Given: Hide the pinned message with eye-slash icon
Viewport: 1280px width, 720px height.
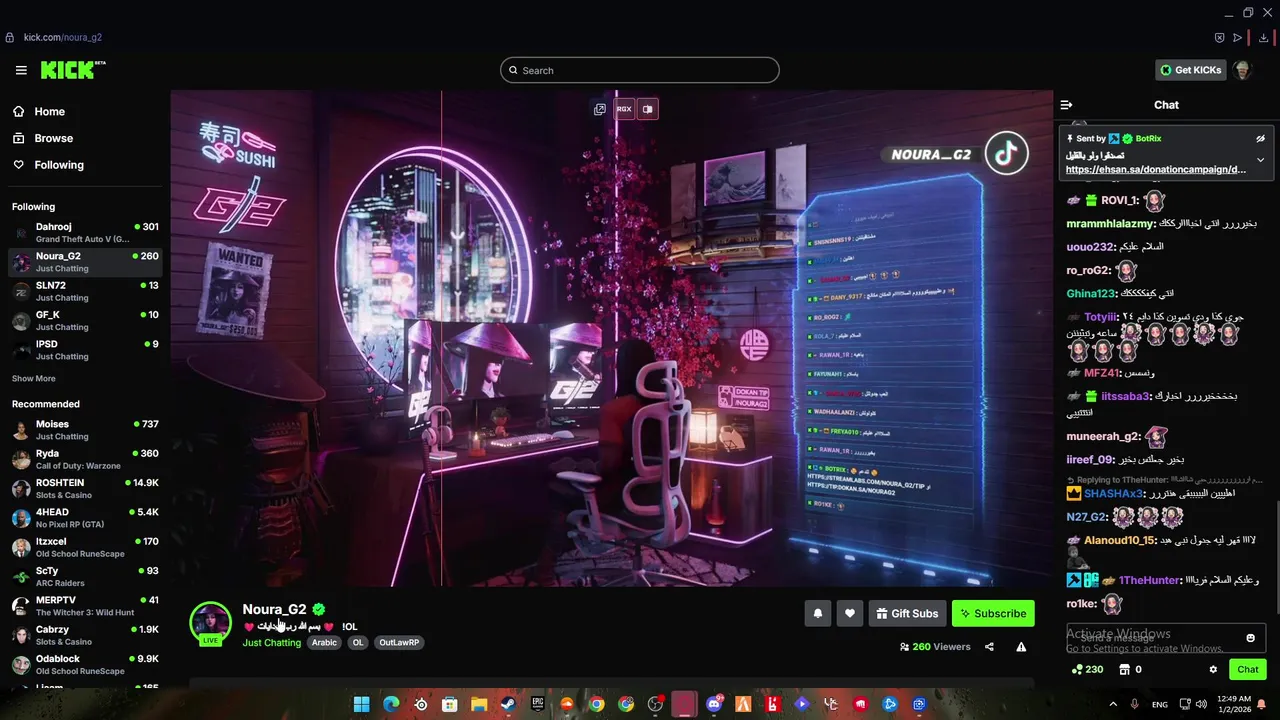Looking at the screenshot, I should point(1260,139).
